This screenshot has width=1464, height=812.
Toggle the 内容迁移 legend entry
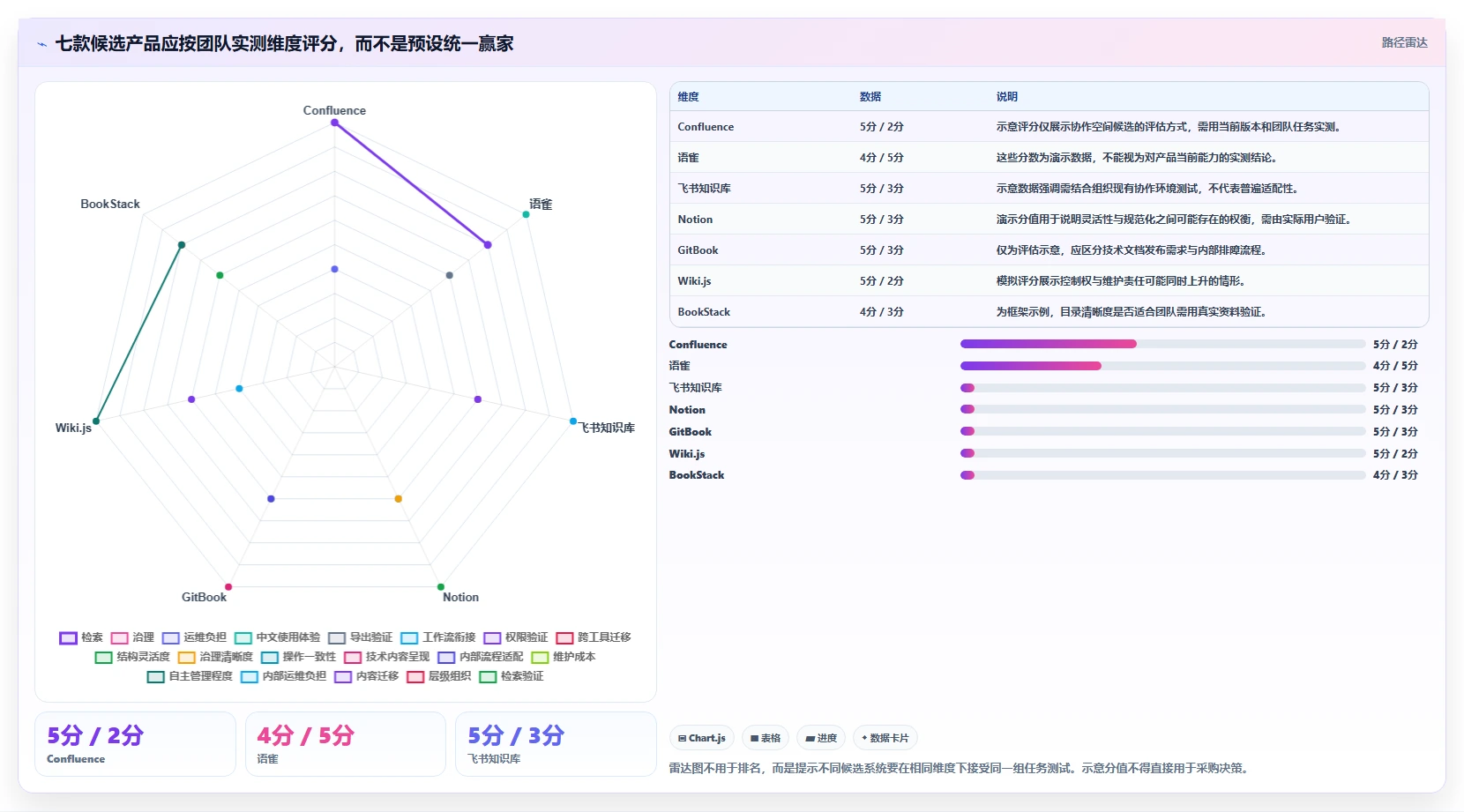pyautogui.click(x=366, y=676)
